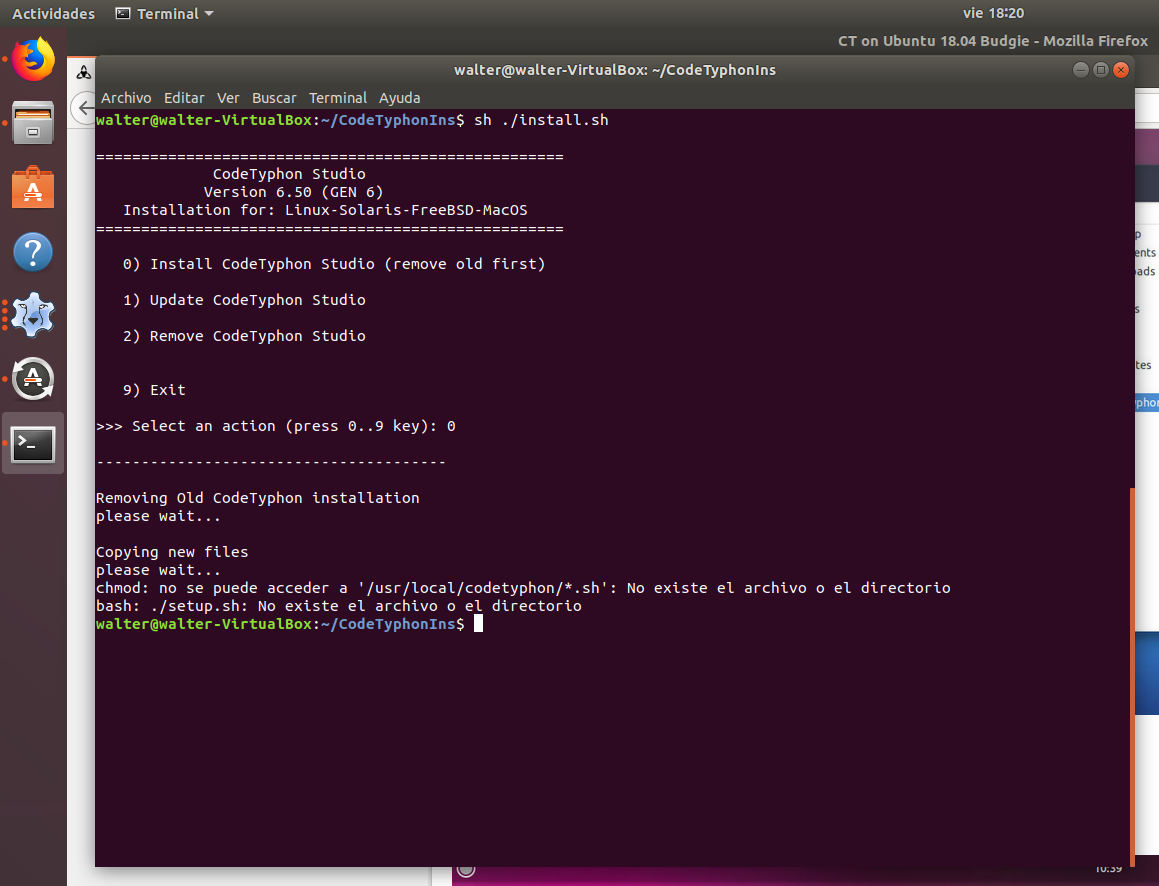Click the terminal prompt cursor on last line
Viewport: 1159px width, 886px height.
click(x=478, y=624)
